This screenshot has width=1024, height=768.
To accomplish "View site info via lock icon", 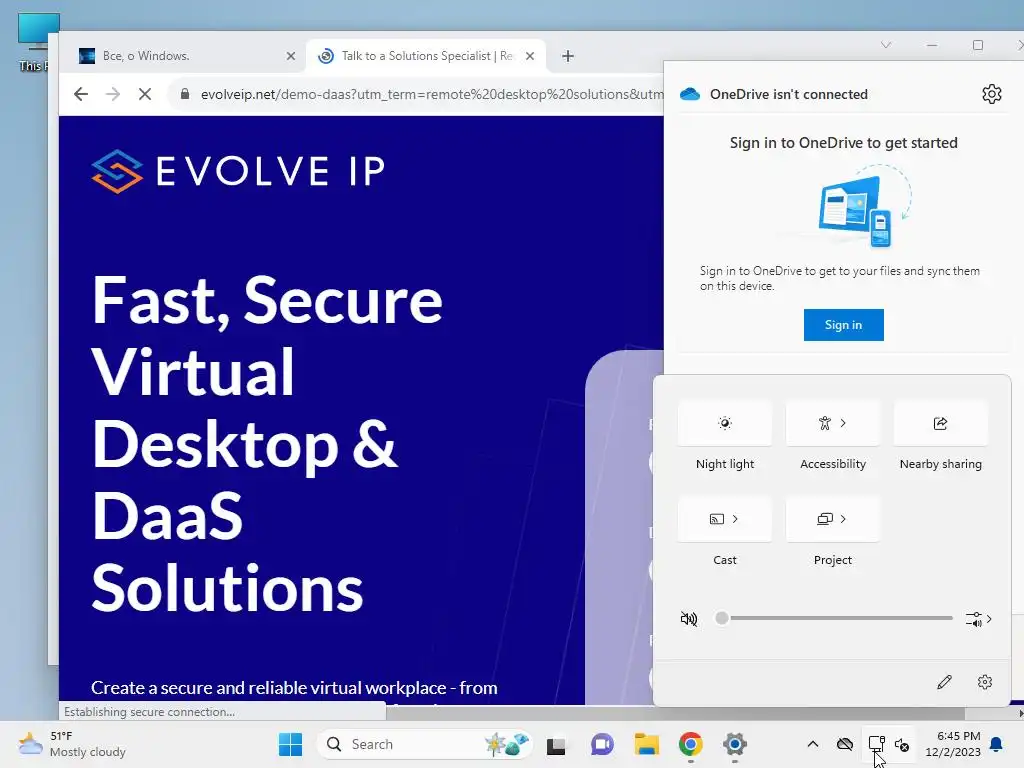I will point(185,94).
